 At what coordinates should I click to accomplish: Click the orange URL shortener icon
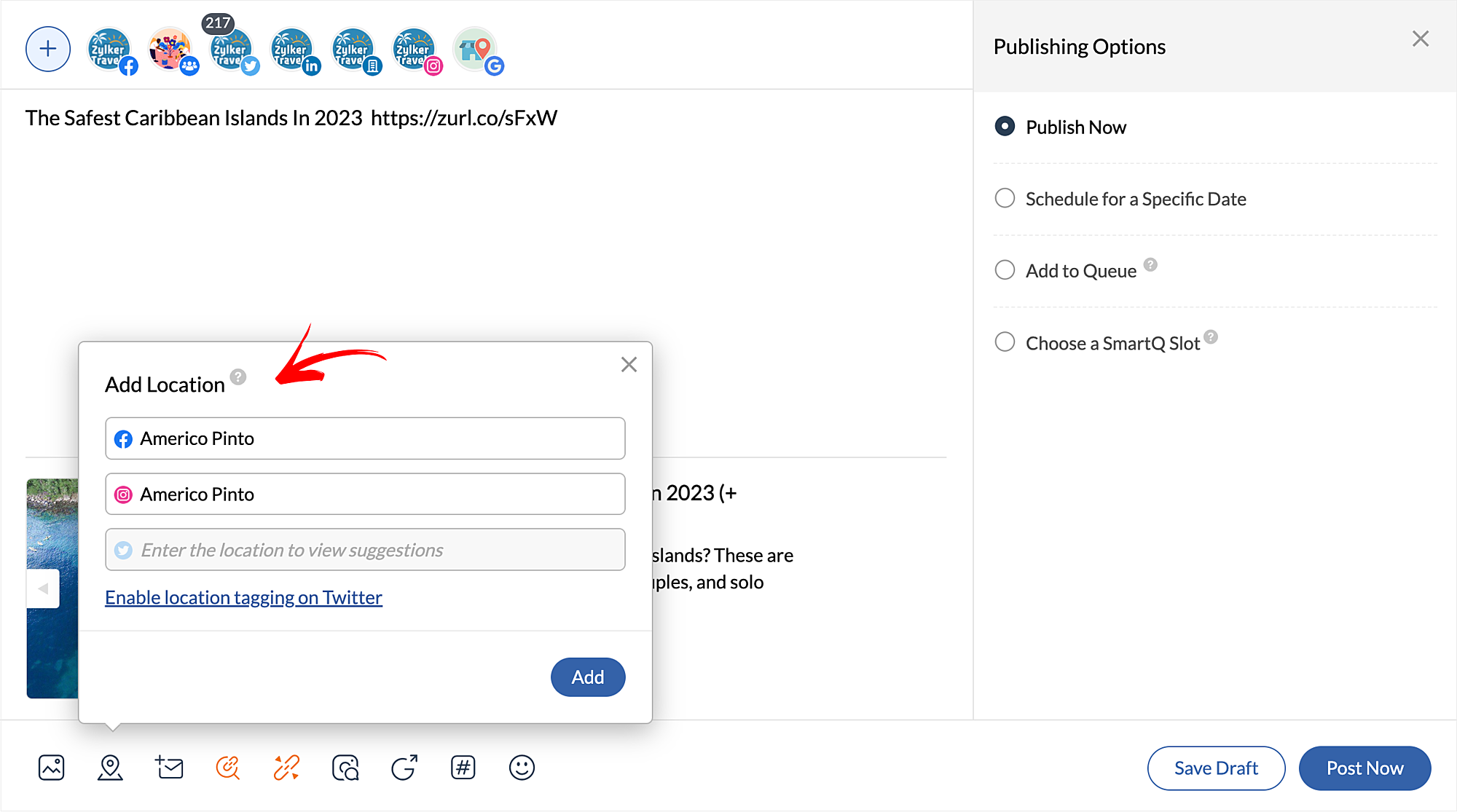pyautogui.click(x=286, y=768)
